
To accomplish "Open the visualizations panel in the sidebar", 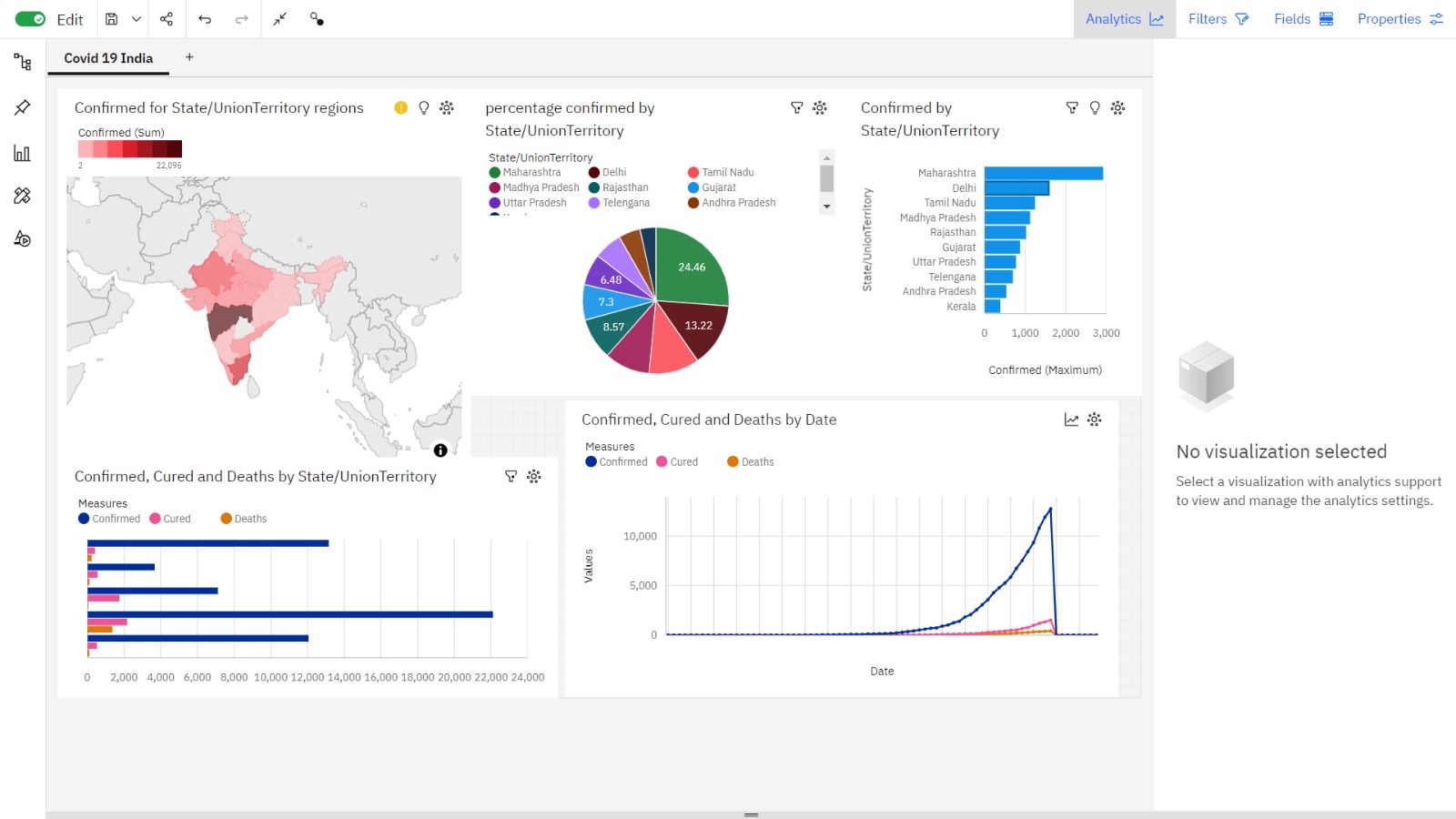I will [21, 153].
